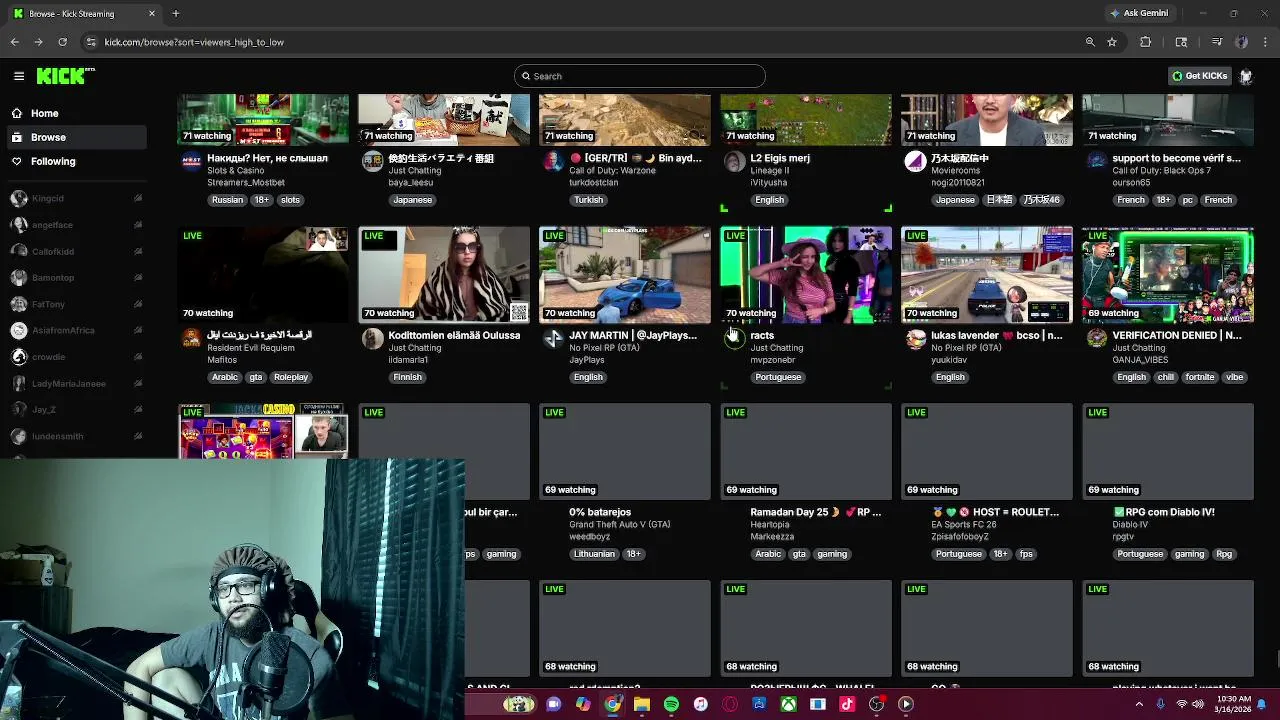
Task: Open No Pixel RP category under JayPlays
Action: tap(604, 348)
